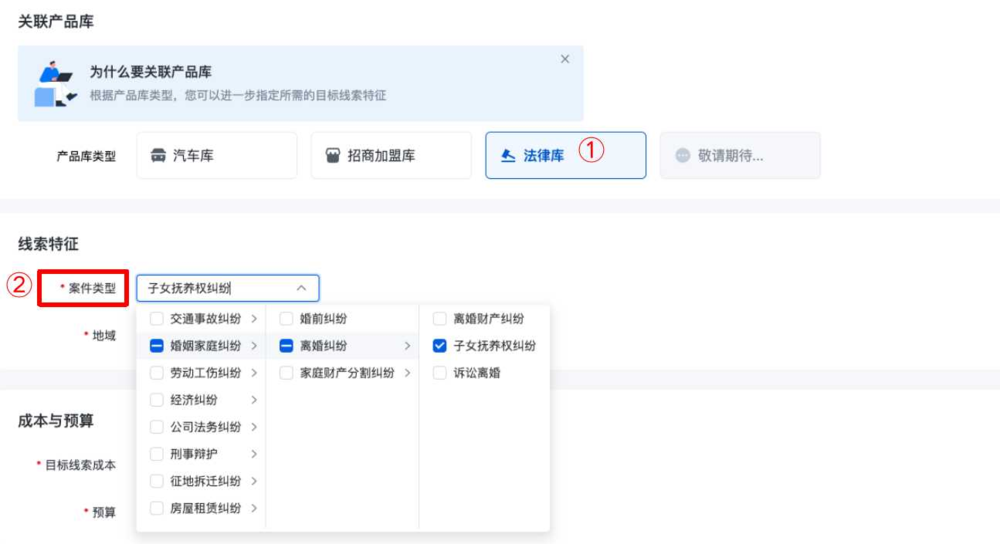This screenshot has width=1000, height=544.
Task: Click the ellipsis icon beside 敬请期待
Action: pos(682,156)
